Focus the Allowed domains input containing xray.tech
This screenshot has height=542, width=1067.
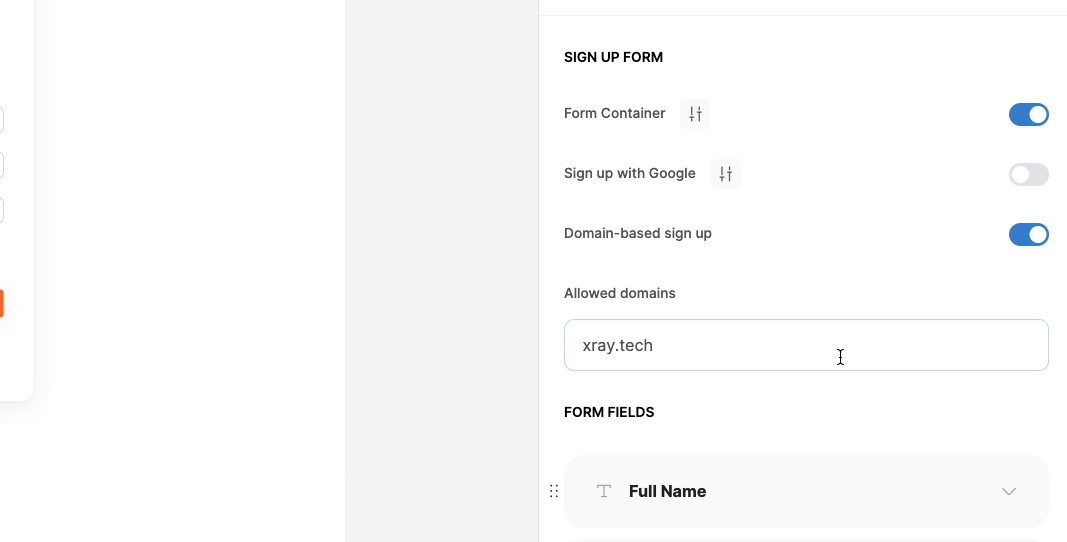pos(806,345)
